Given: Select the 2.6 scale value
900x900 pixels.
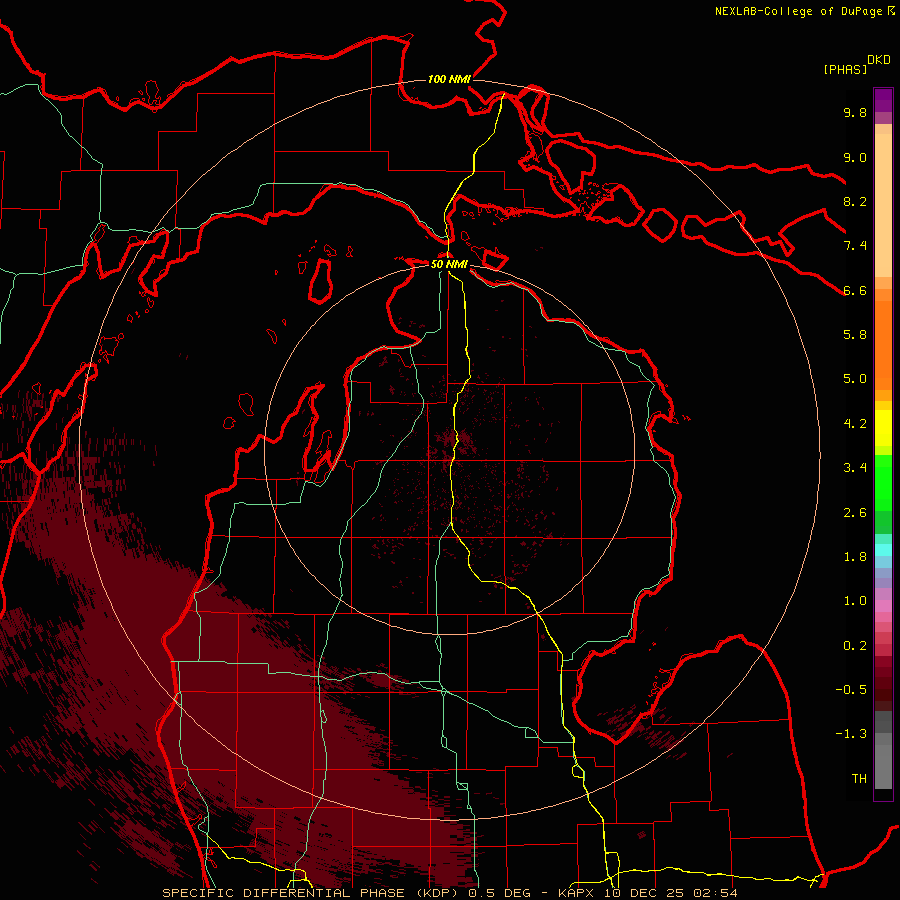Looking at the screenshot, I should [855, 513].
